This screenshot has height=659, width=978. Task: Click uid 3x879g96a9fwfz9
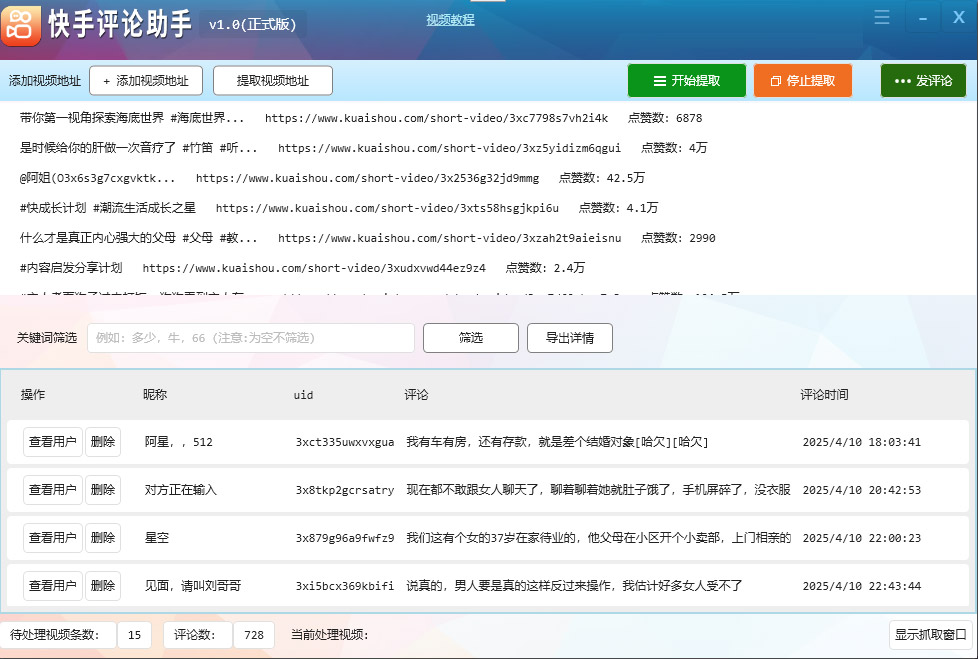(345, 538)
